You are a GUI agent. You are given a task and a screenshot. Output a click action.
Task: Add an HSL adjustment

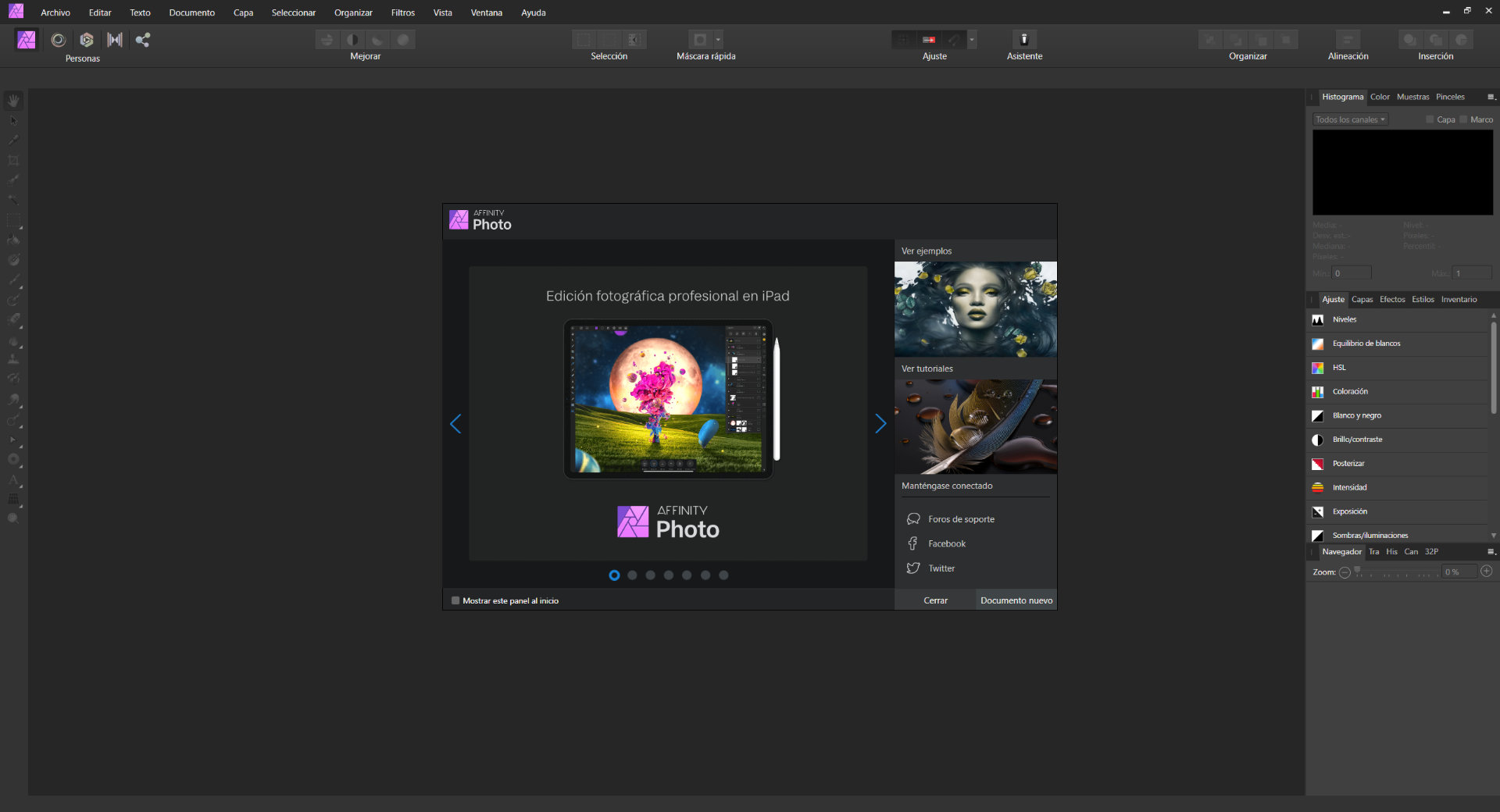(1398, 368)
